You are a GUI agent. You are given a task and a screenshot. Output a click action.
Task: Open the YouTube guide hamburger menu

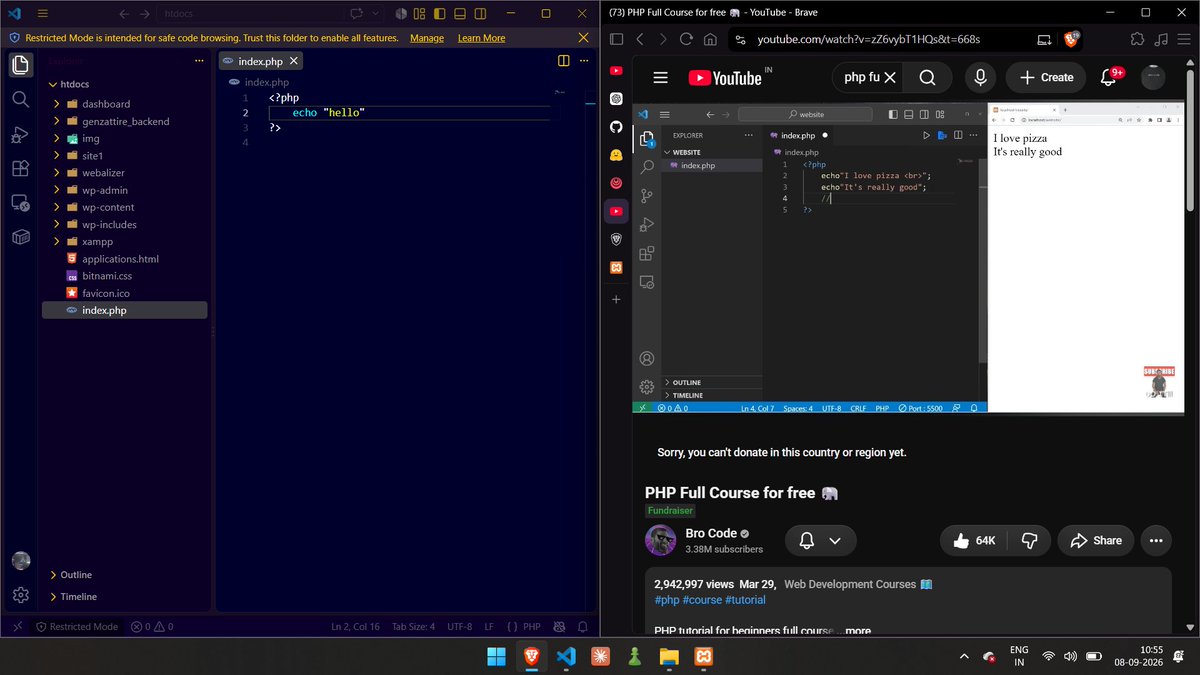tap(660, 77)
